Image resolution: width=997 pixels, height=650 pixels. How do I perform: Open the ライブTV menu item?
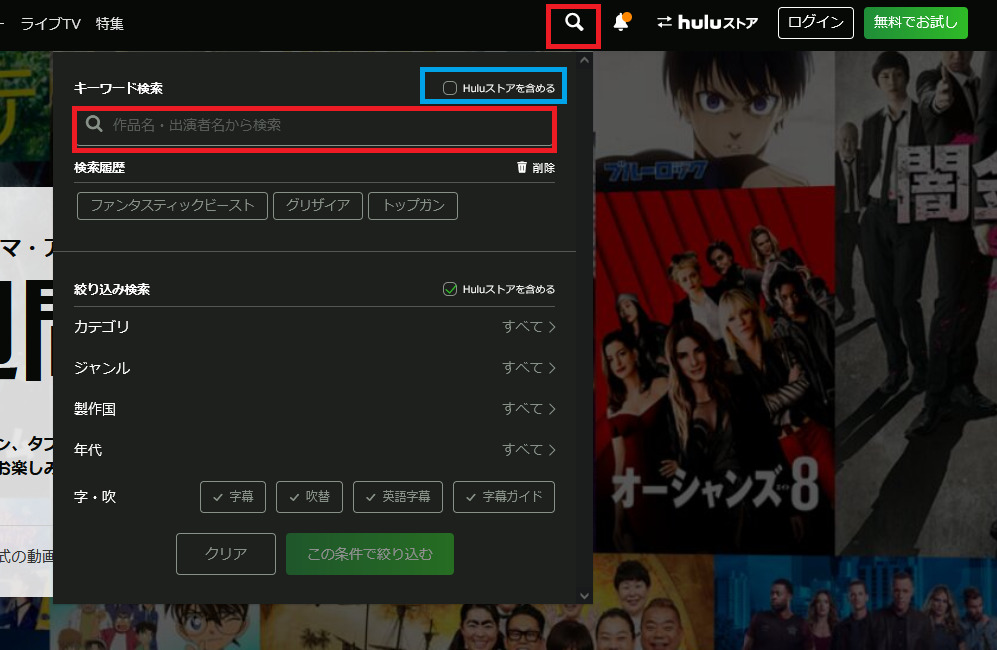pos(51,24)
